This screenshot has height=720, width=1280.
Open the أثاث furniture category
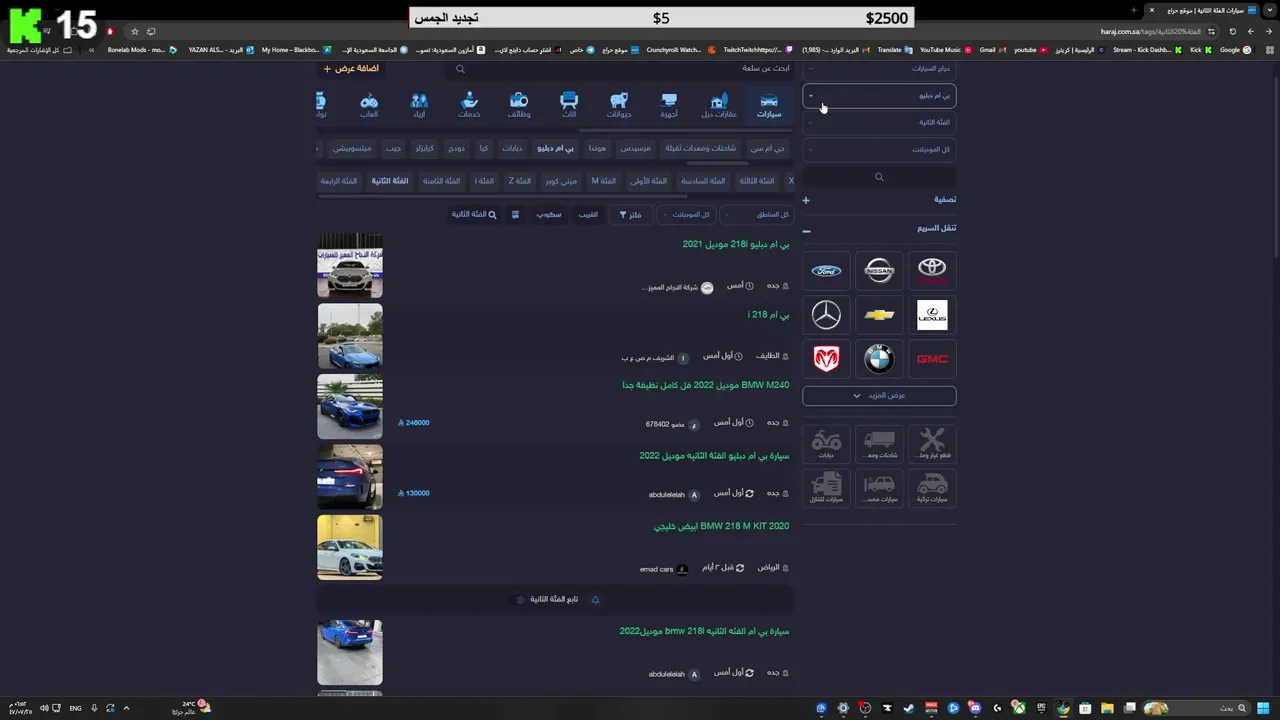click(569, 105)
